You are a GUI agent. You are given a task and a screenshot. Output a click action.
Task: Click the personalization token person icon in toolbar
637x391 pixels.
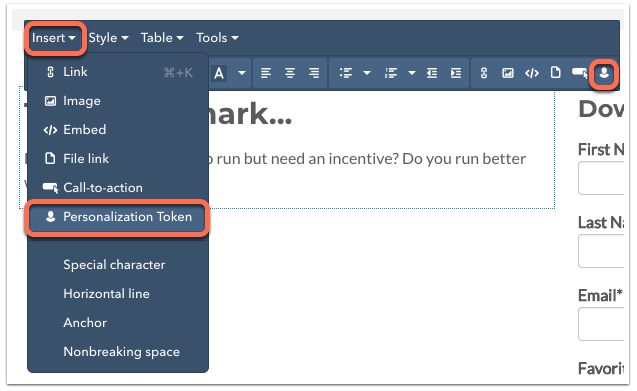pyautogui.click(x=604, y=73)
